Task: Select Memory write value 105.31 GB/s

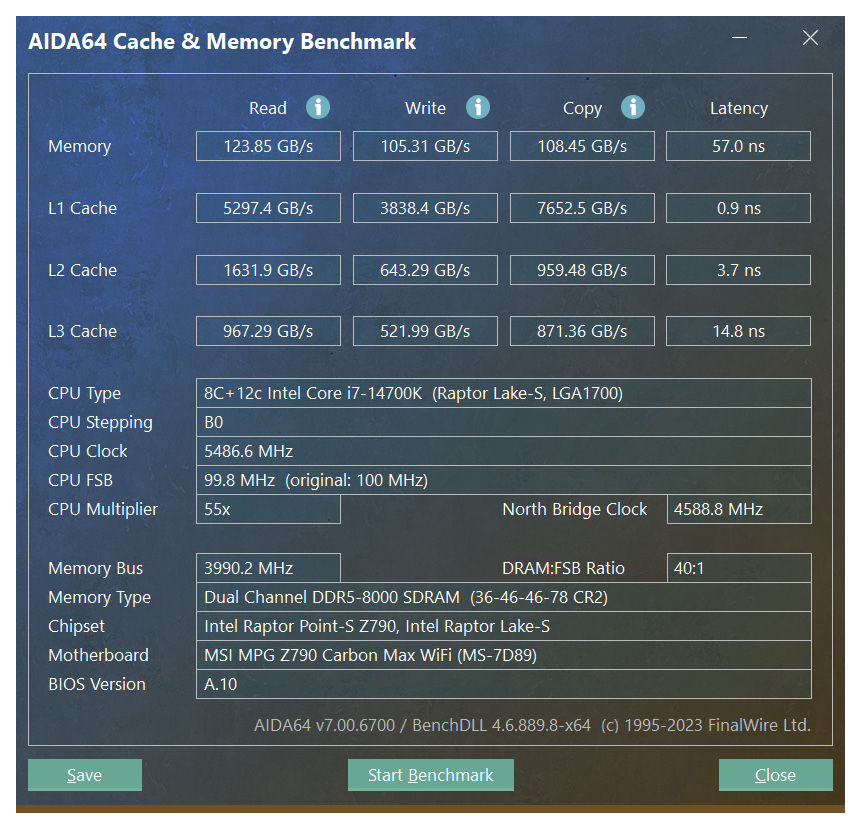Action: click(425, 146)
